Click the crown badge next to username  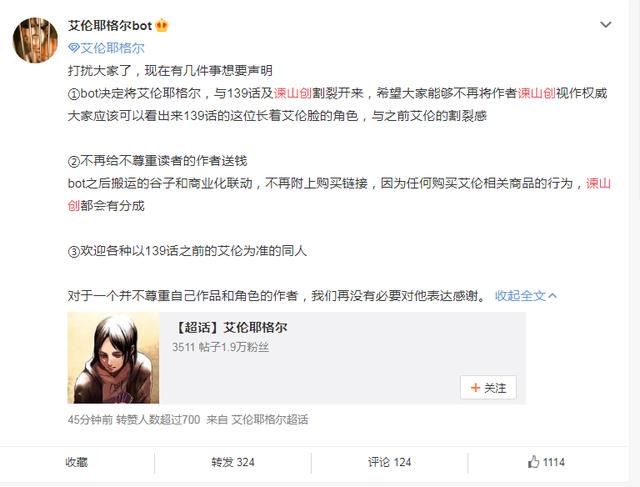coord(162,26)
